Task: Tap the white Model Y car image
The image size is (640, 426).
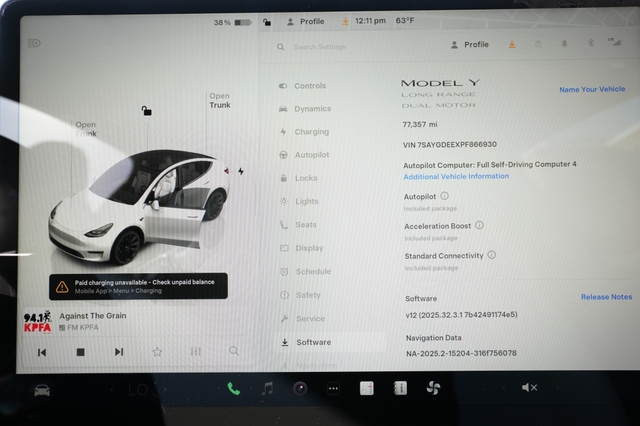Action: point(138,207)
